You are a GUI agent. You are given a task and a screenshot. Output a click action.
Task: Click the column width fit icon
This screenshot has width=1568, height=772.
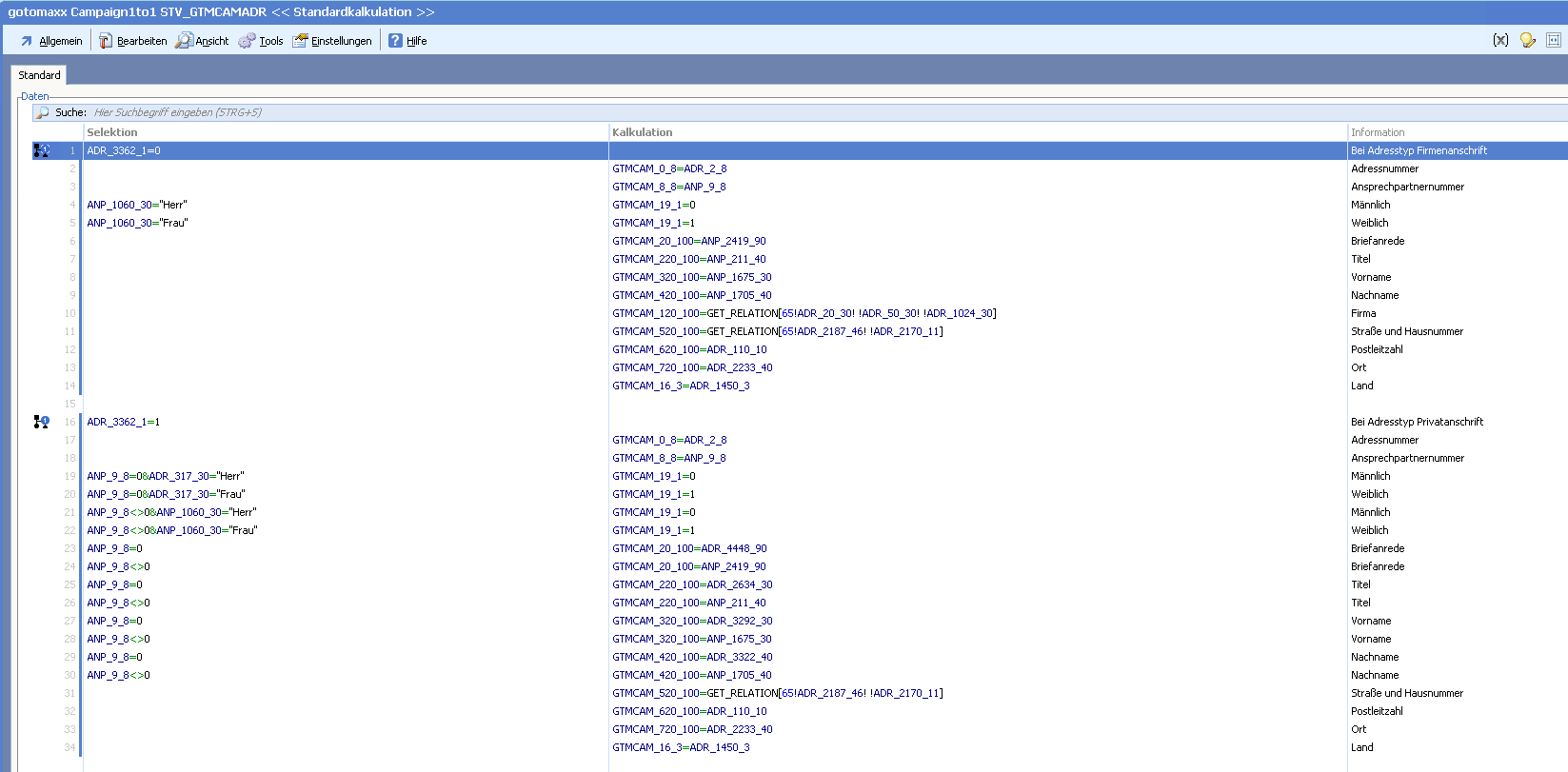(1554, 40)
